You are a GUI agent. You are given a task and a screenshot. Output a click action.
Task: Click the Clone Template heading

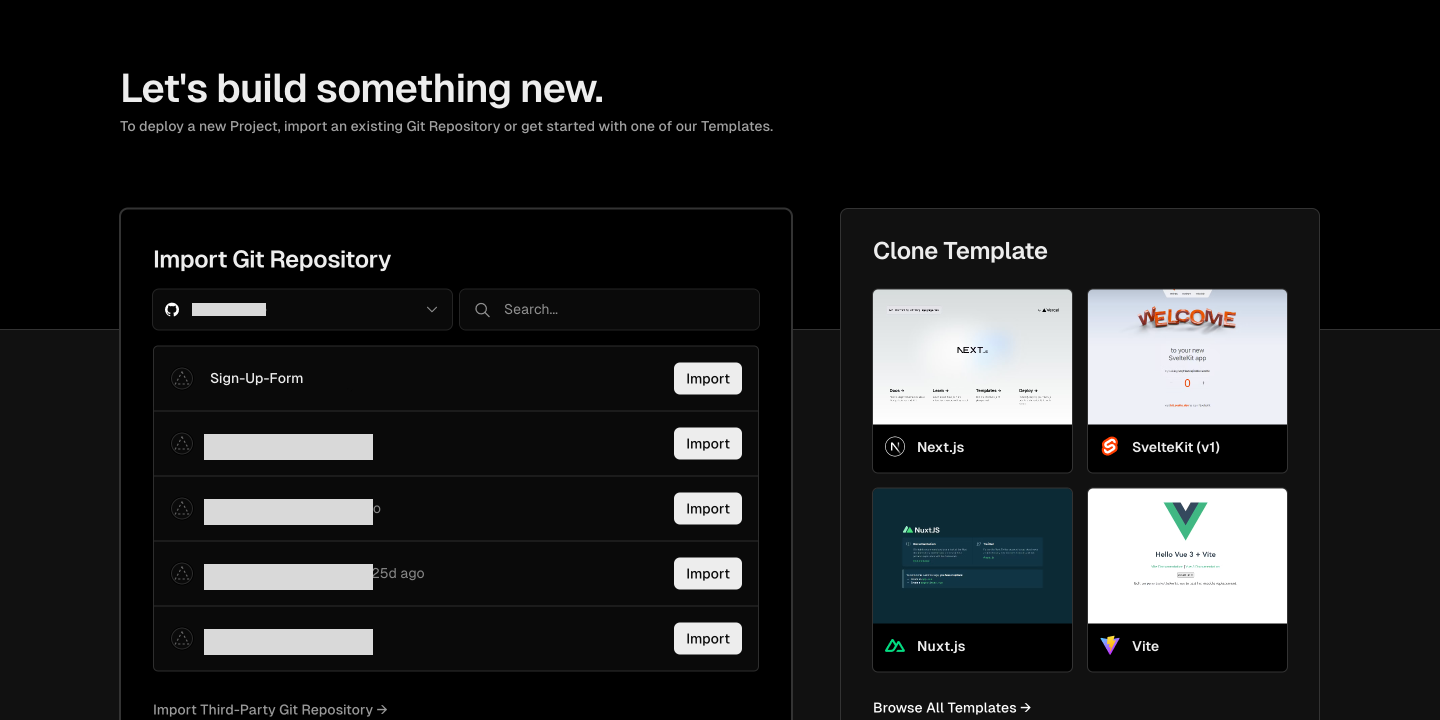click(x=960, y=251)
